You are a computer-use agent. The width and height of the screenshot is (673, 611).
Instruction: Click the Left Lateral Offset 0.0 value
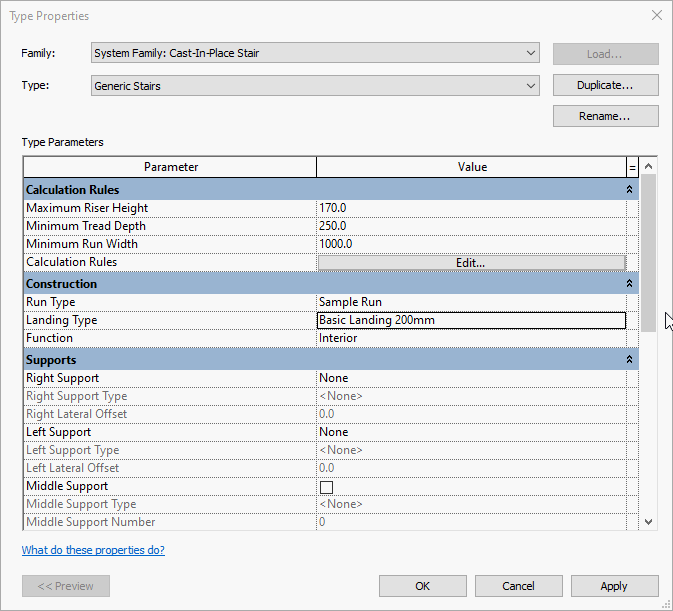click(471, 468)
